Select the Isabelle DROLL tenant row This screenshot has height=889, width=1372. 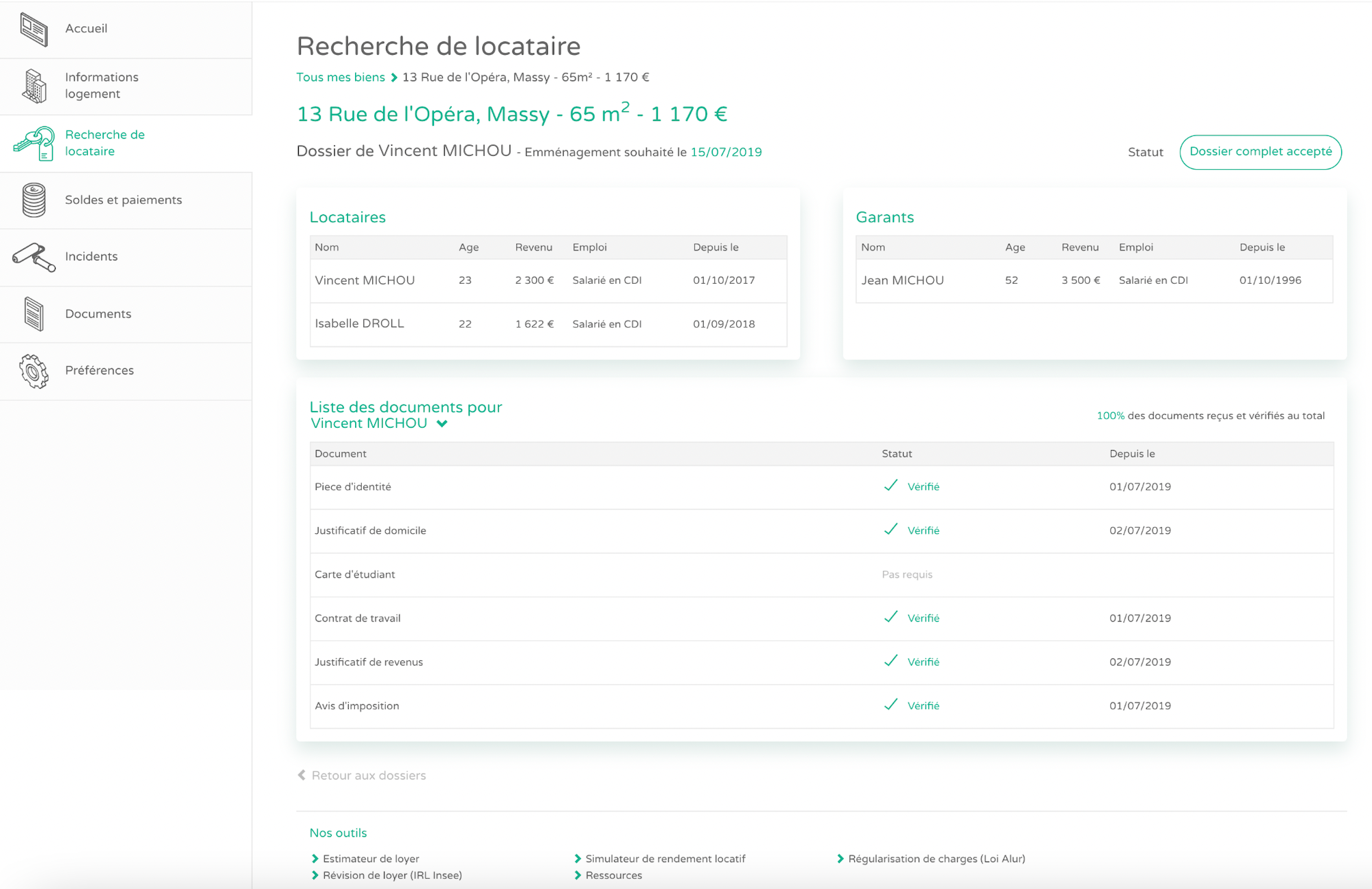coord(548,324)
